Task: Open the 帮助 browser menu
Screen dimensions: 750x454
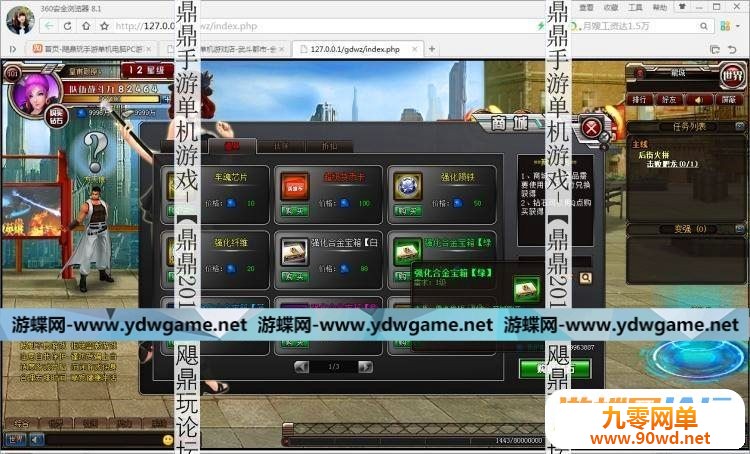Action: click(x=660, y=8)
